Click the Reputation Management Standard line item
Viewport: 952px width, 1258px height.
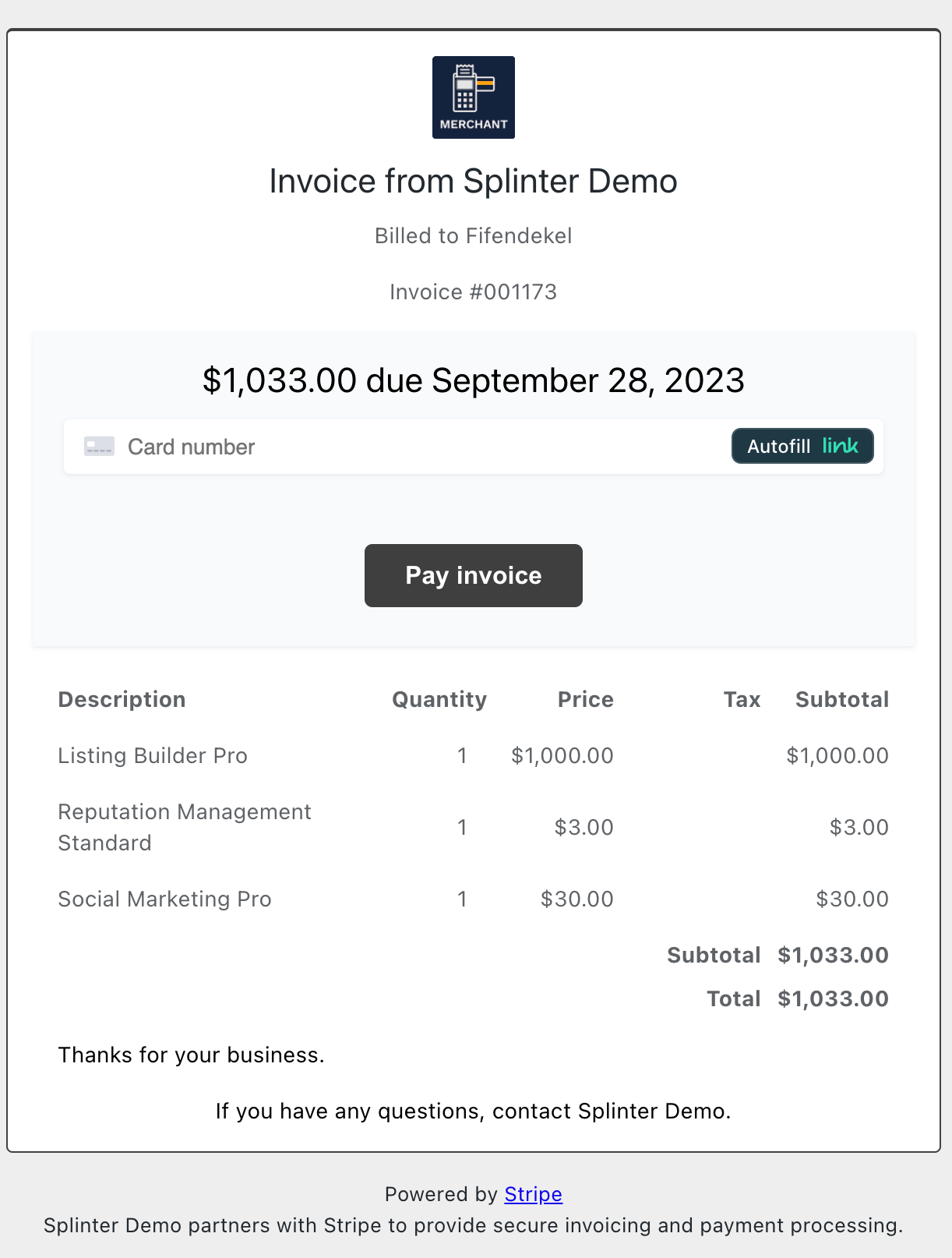click(185, 827)
